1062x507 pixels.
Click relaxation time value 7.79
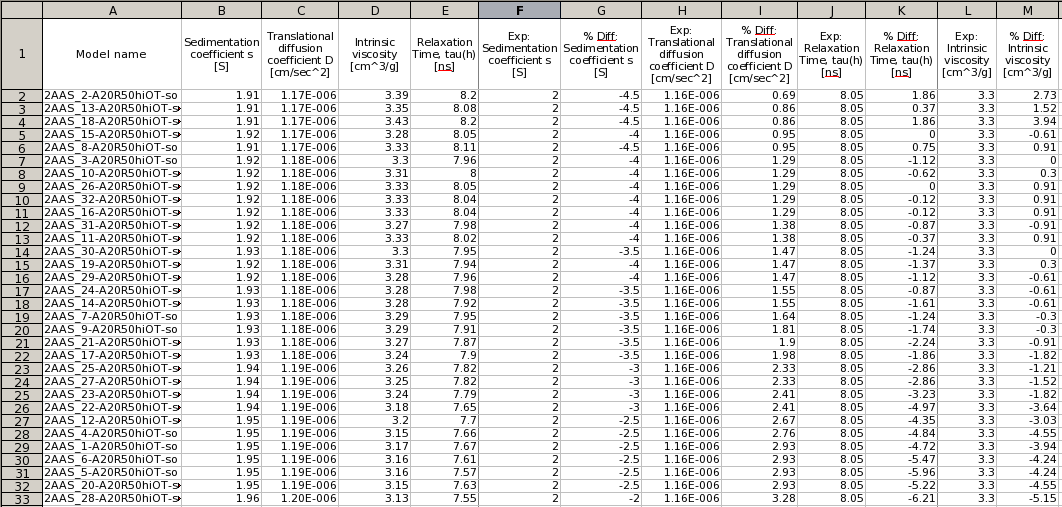click(444, 395)
